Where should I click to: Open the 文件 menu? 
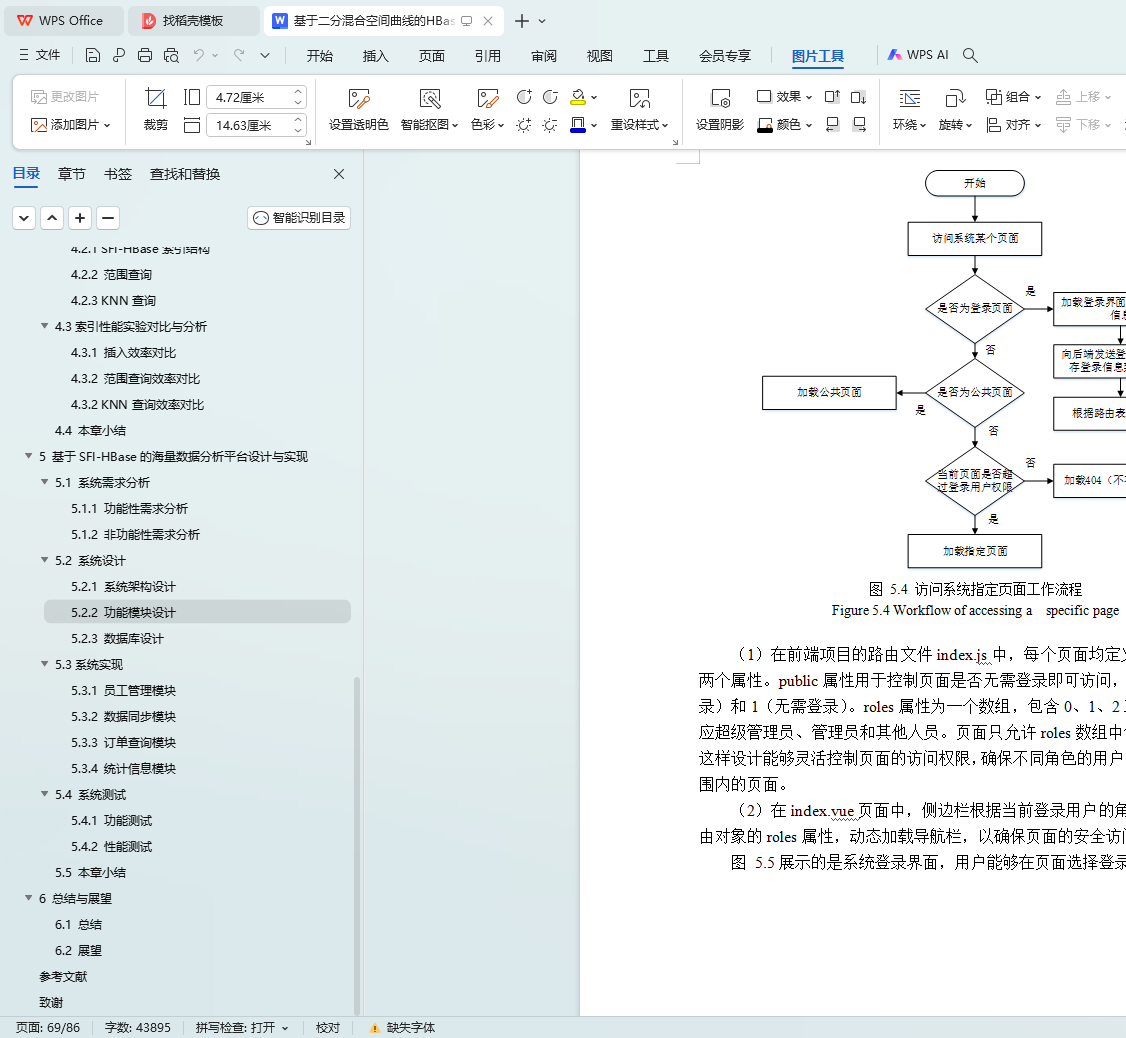click(40, 55)
